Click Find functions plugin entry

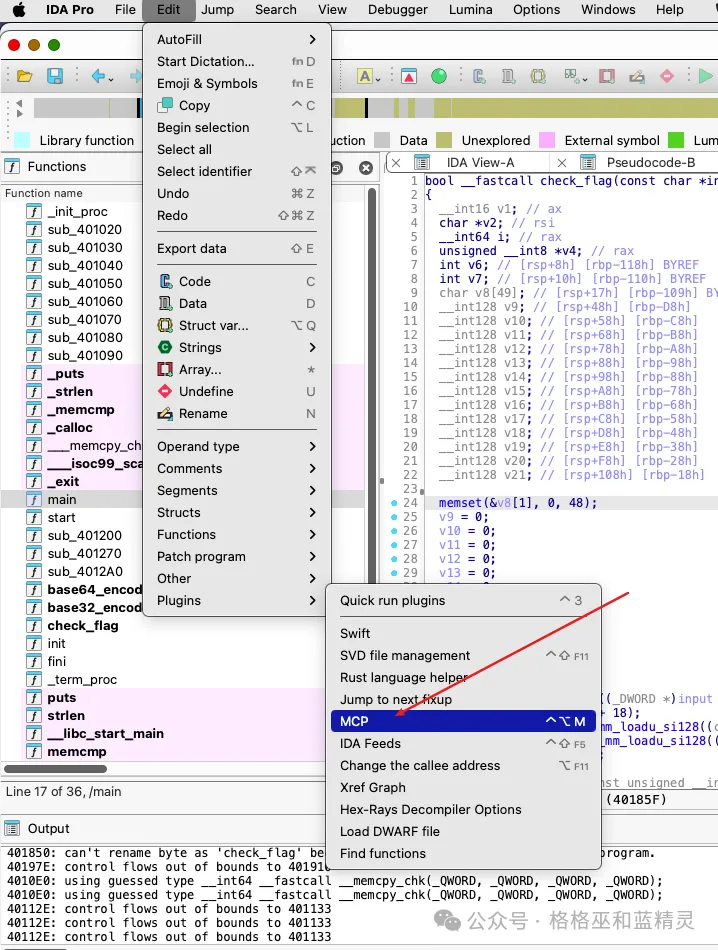tap(464, 854)
